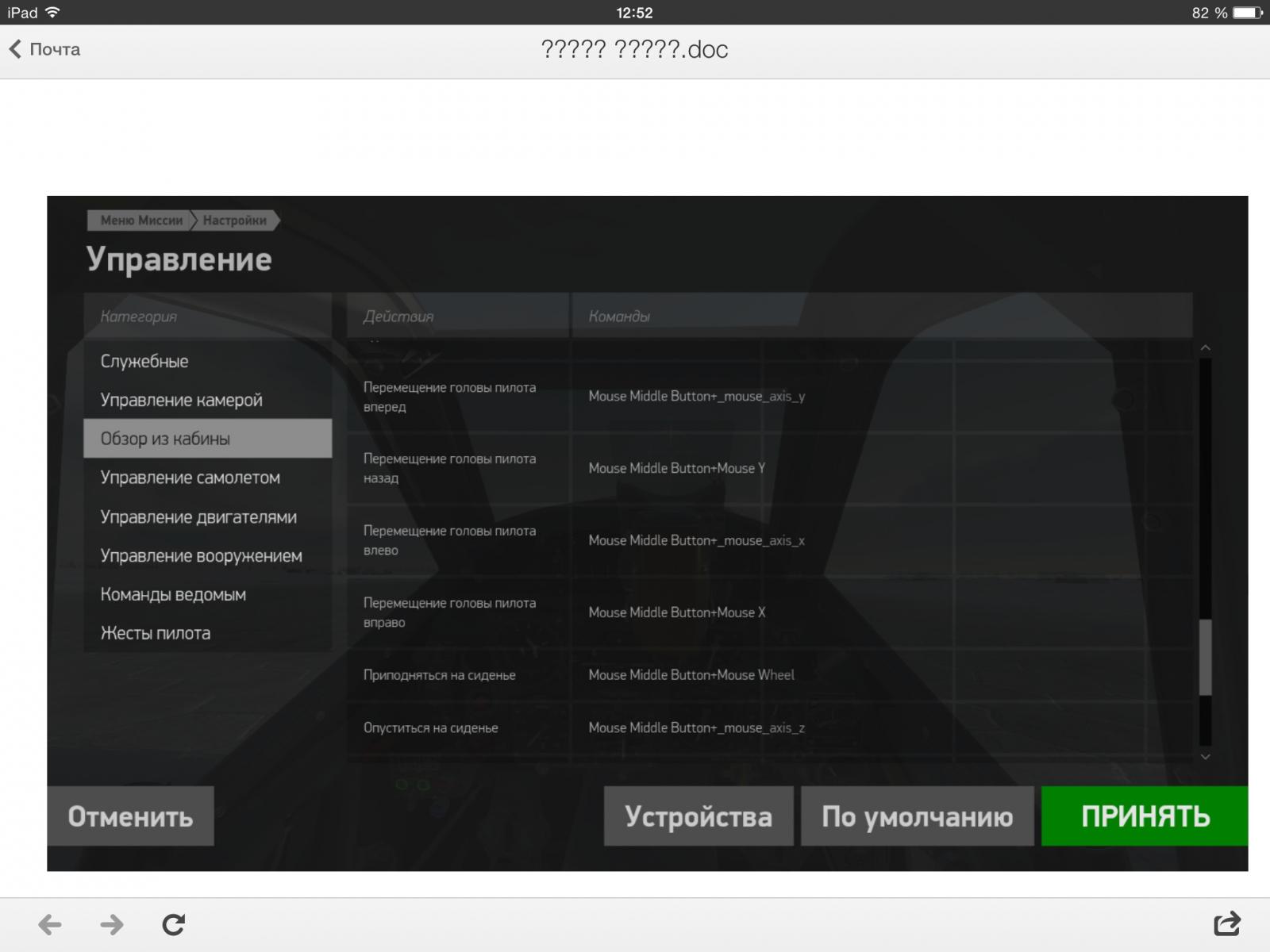Click command Mouse Middle Button+_mouse_axis_x
The height and width of the screenshot is (952, 1270).
(697, 540)
